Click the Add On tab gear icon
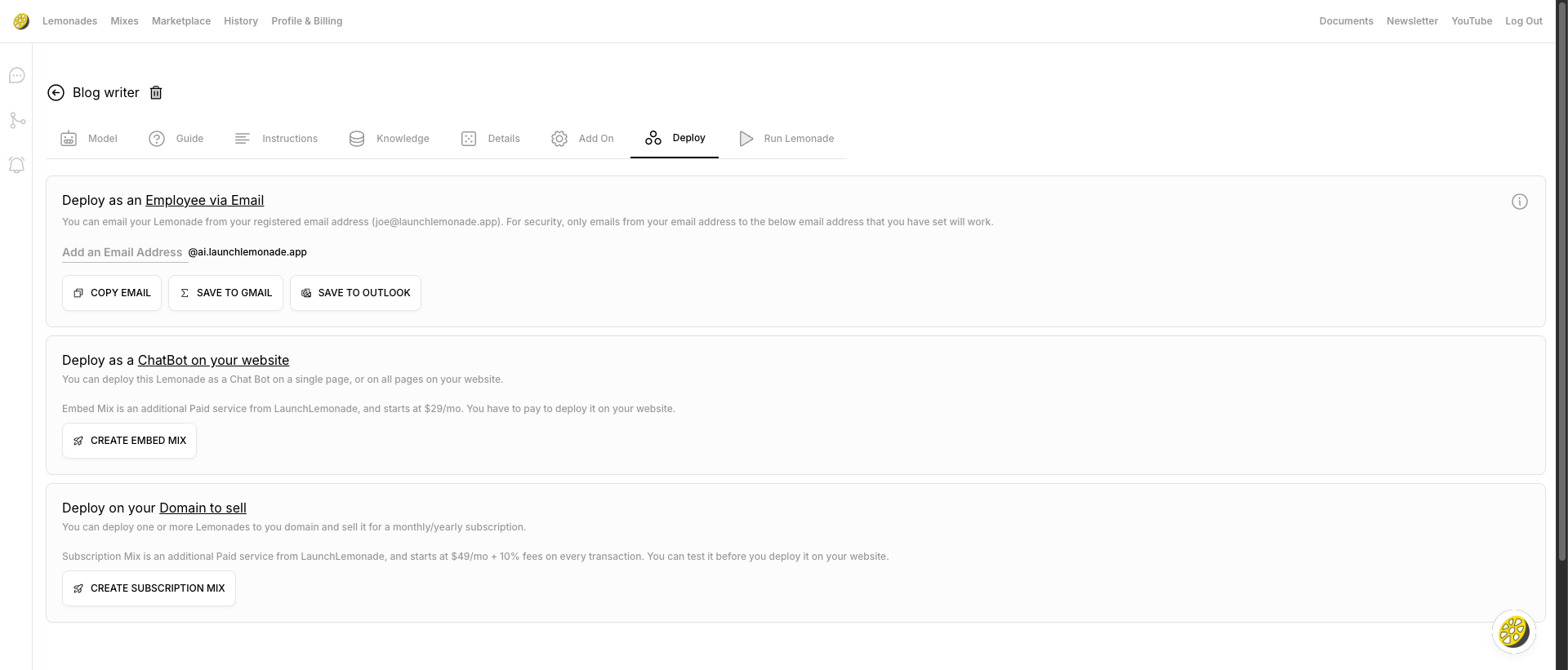 pyautogui.click(x=559, y=139)
